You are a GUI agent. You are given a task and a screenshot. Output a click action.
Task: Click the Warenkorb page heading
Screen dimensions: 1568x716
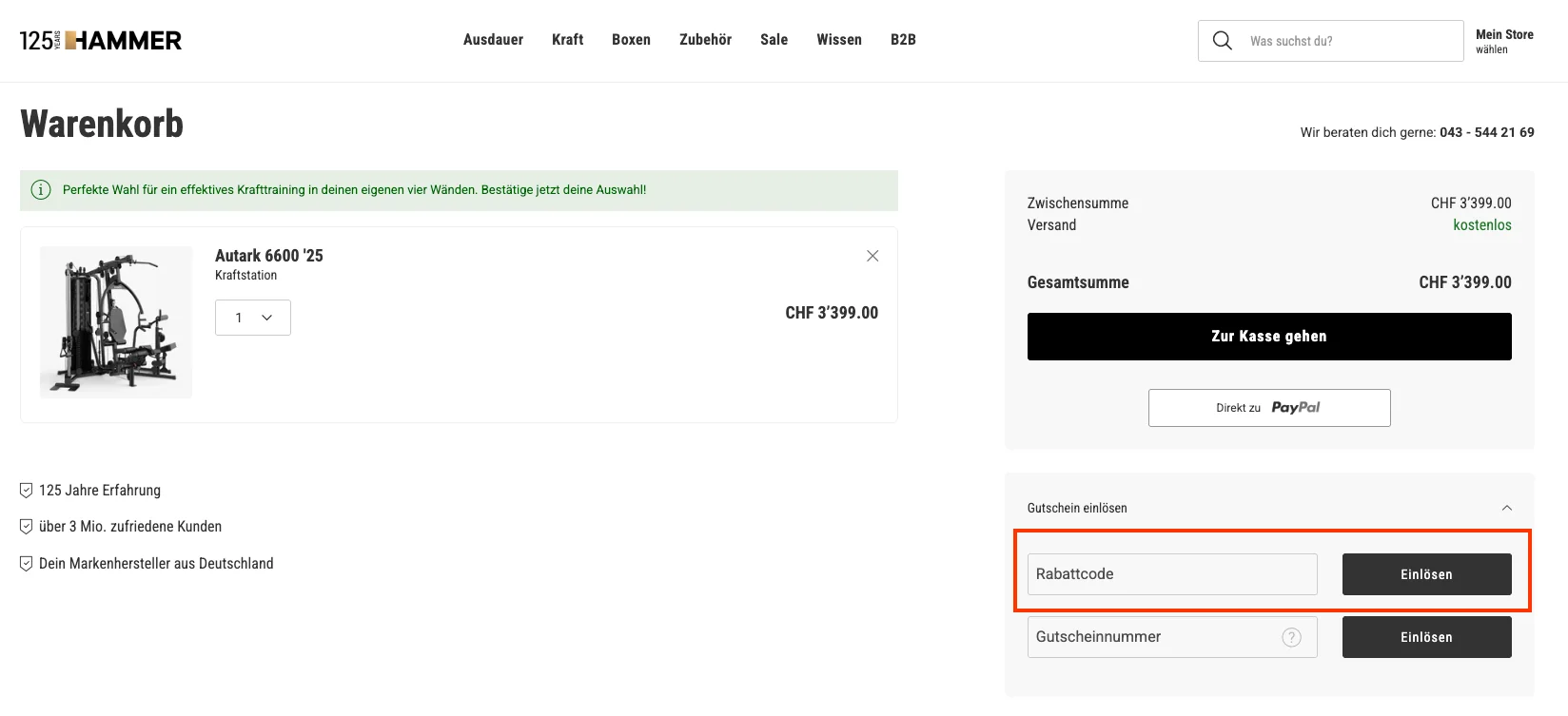102,124
